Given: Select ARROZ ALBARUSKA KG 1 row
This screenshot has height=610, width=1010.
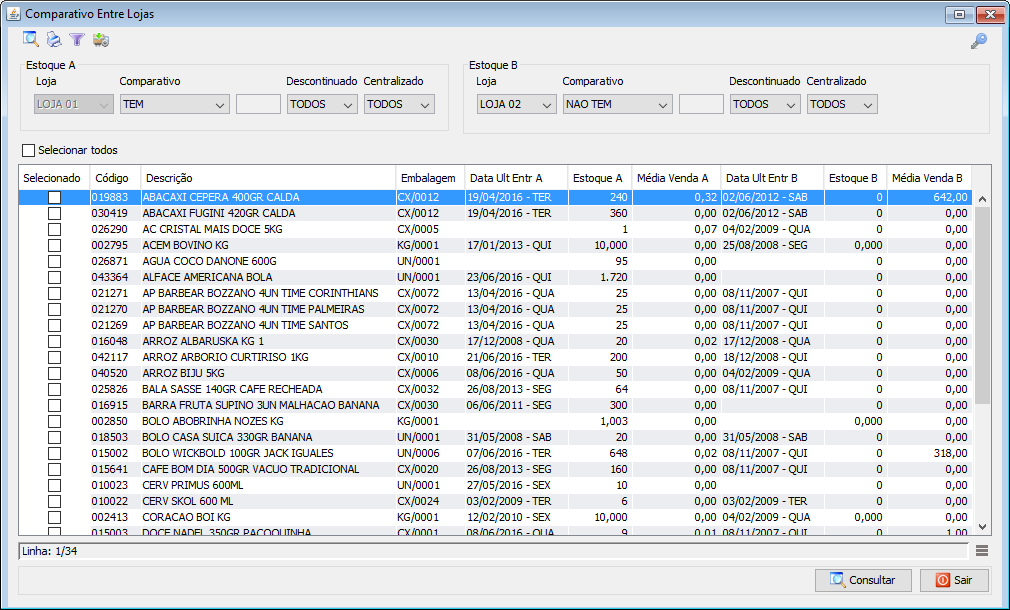Looking at the screenshot, I should pos(495,341).
